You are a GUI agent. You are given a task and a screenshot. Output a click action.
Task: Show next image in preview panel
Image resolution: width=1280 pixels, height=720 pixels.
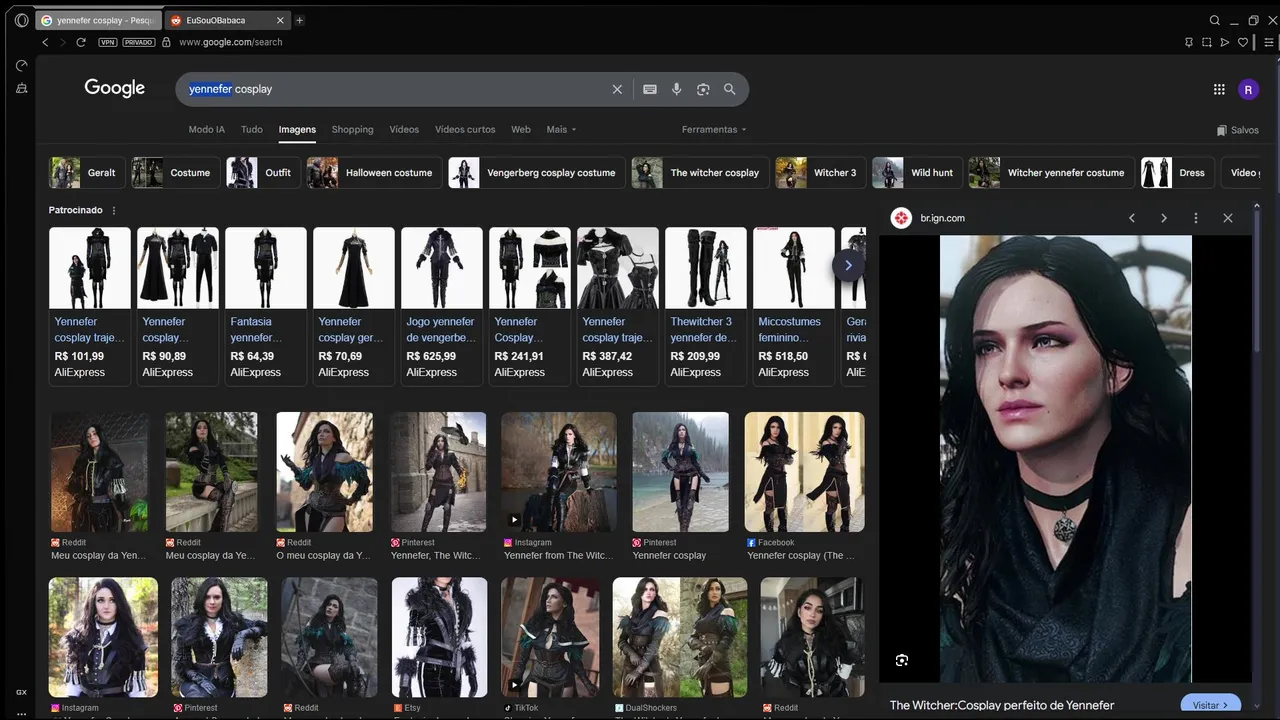pyautogui.click(x=1164, y=218)
